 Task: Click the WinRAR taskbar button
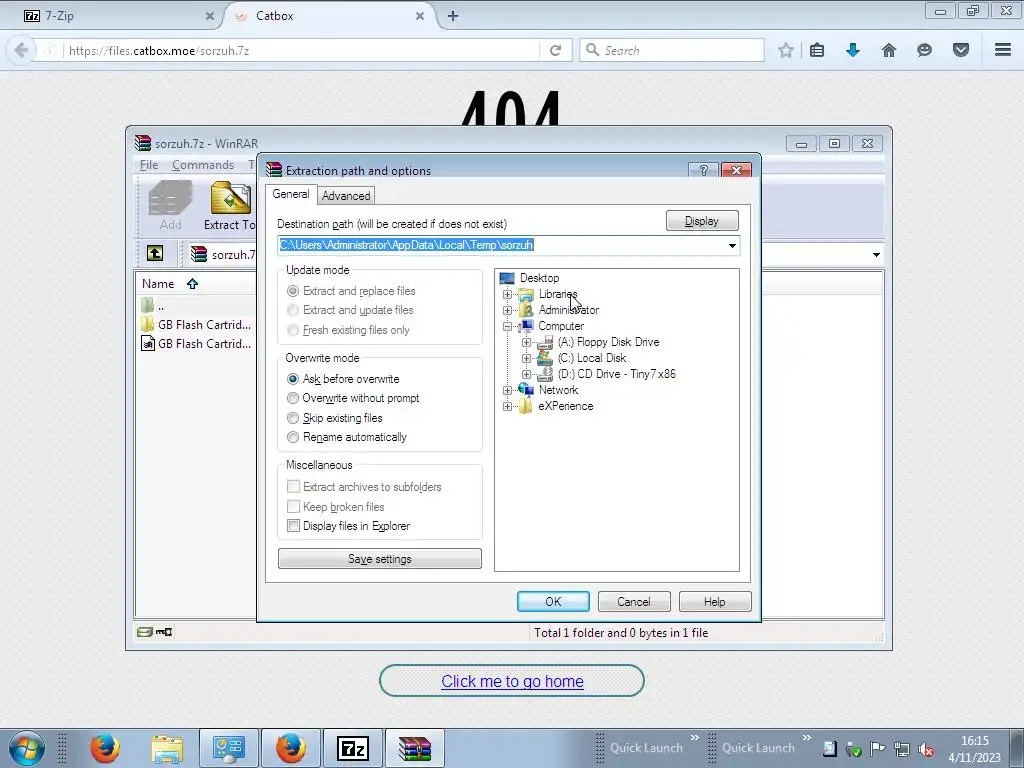point(415,748)
